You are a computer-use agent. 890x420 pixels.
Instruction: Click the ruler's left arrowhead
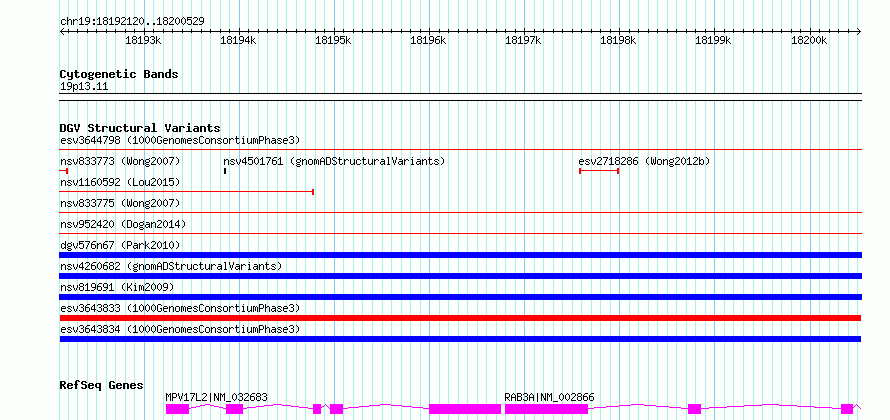pos(62,31)
